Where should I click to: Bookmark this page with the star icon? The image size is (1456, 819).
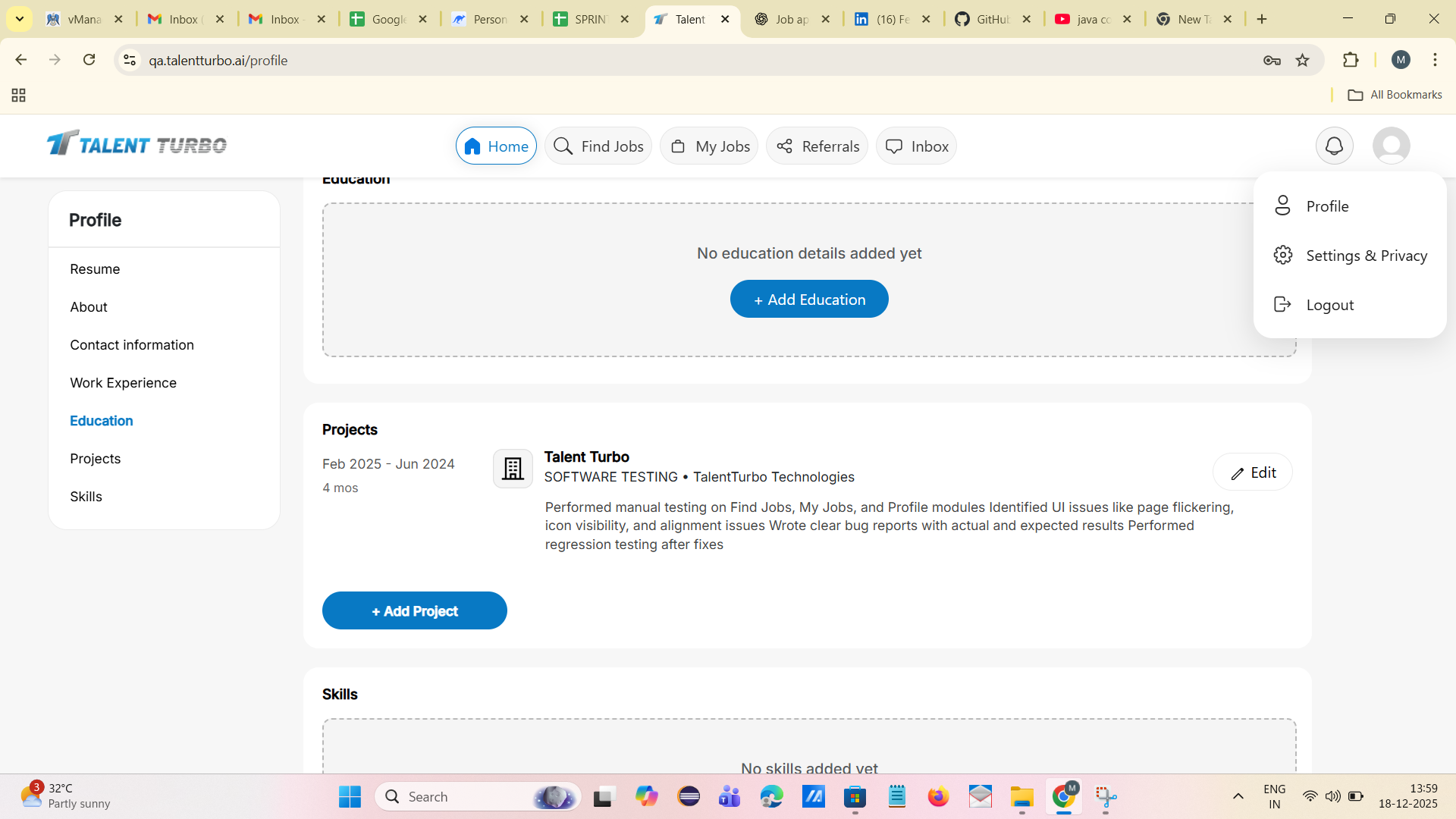pos(1303,60)
